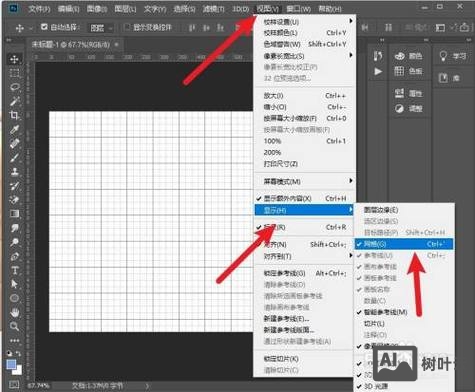Select the Clone Stamp tool
The width and height of the screenshot is (475, 392).
click(x=14, y=172)
